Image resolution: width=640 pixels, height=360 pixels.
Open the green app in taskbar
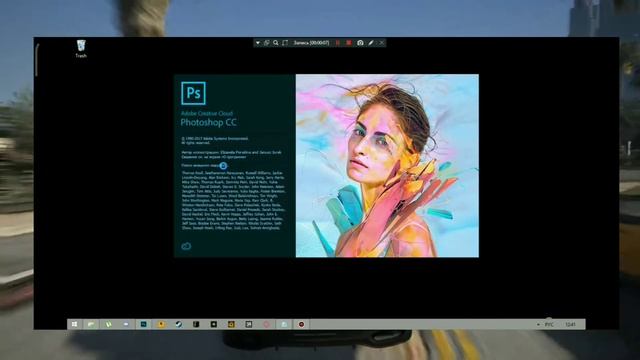pyautogui.click(x=109, y=324)
